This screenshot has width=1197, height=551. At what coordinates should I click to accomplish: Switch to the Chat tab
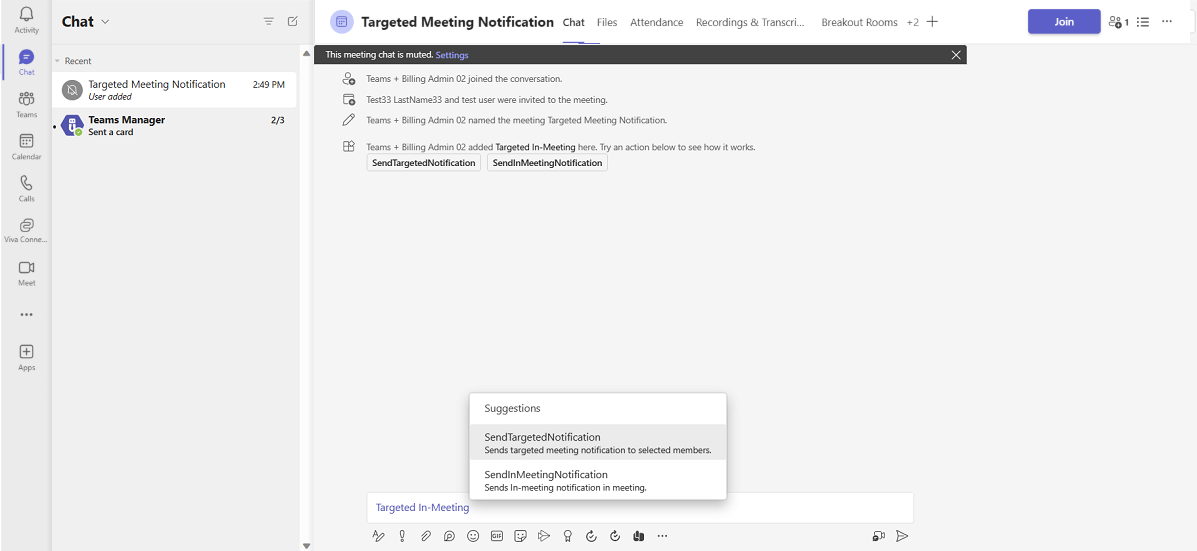coord(573,22)
